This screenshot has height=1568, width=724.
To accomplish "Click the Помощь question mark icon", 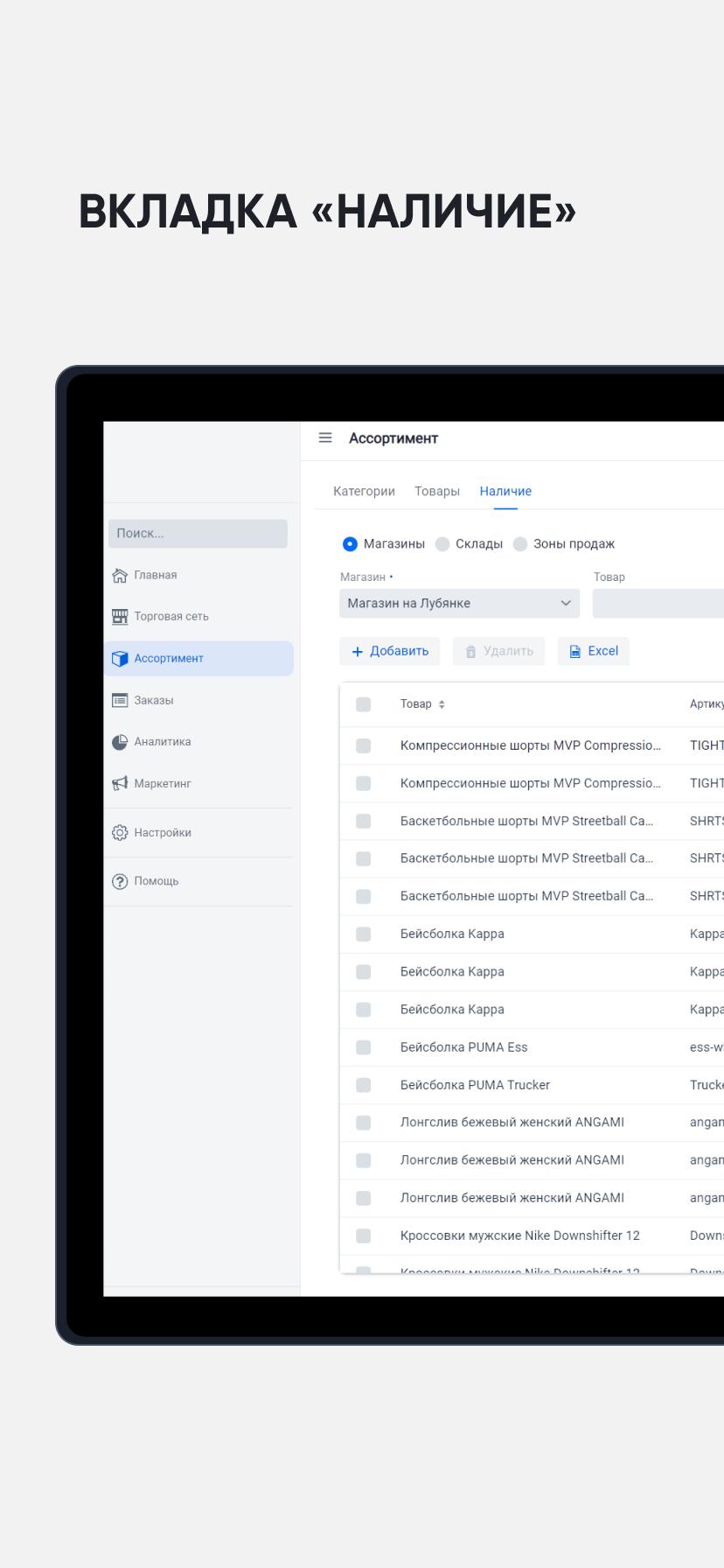I will (120, 881).
